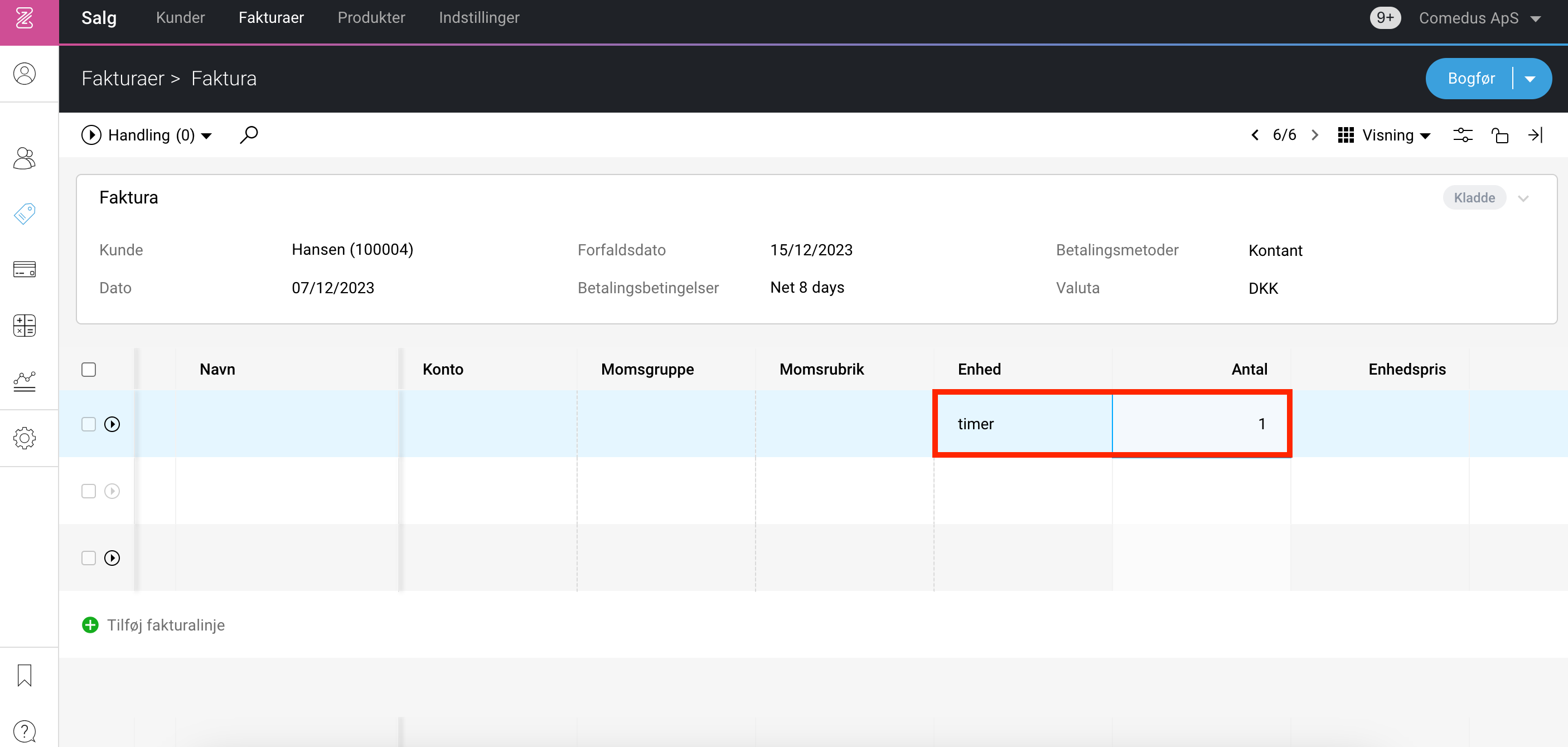Go to next invoice arrow
The height and width of the screenshot is (747, 1568).
point(1315,135)
